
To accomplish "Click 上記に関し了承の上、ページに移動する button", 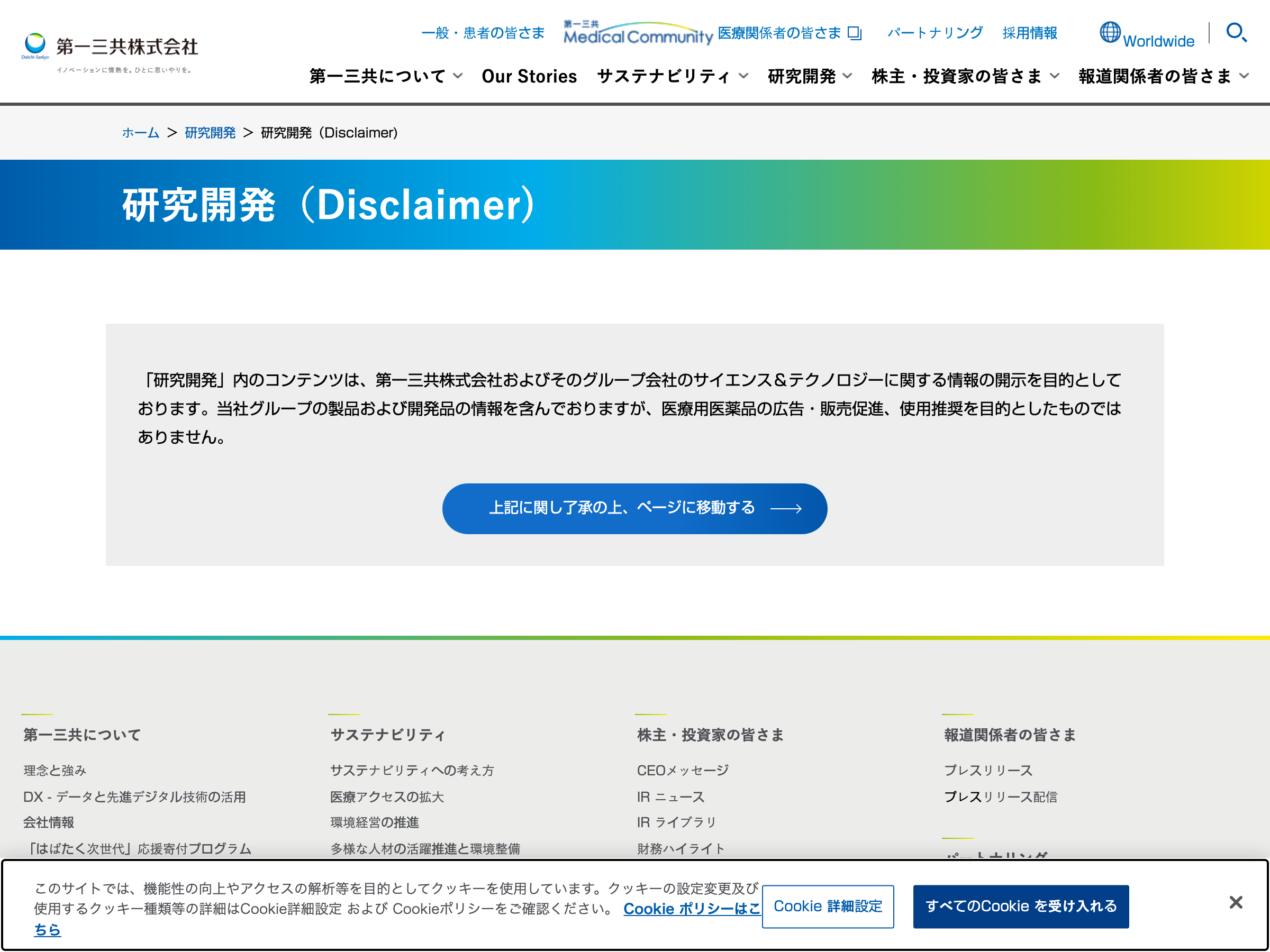I will 634,508.
